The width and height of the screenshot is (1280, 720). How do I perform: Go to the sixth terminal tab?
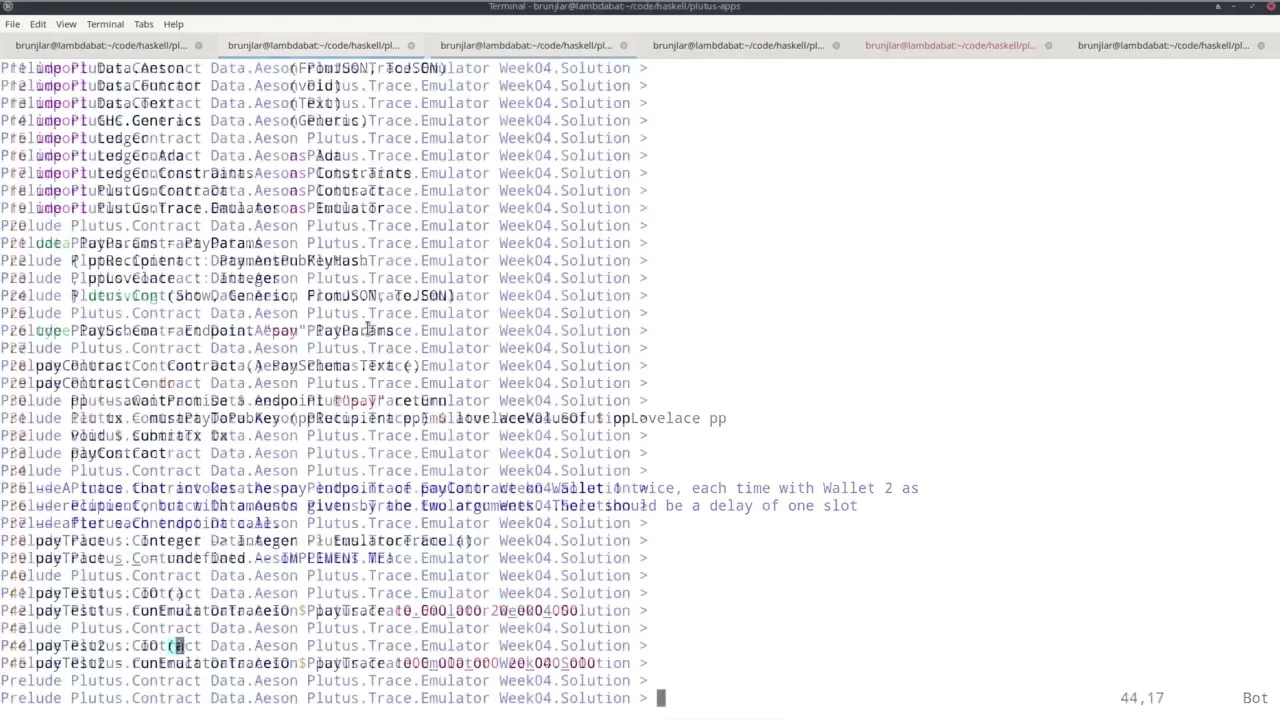pyautogui.click(x=1163, y=45)
